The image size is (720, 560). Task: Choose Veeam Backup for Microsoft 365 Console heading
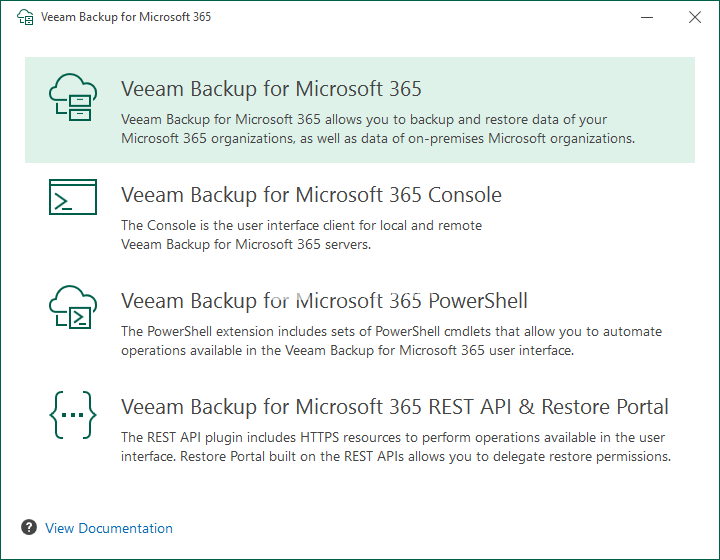(x=311, y=195)
